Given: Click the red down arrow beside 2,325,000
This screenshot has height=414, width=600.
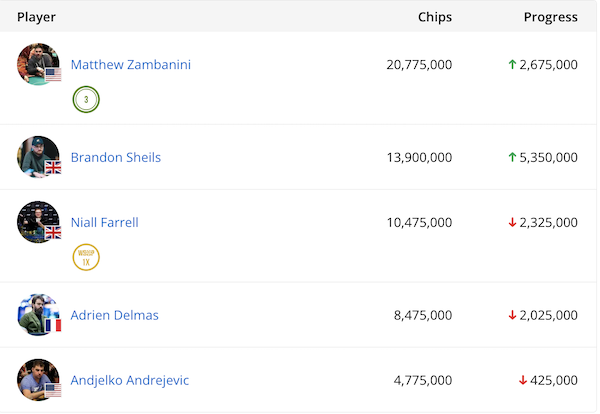Looking at the screenshot, I should click(512, 222).
